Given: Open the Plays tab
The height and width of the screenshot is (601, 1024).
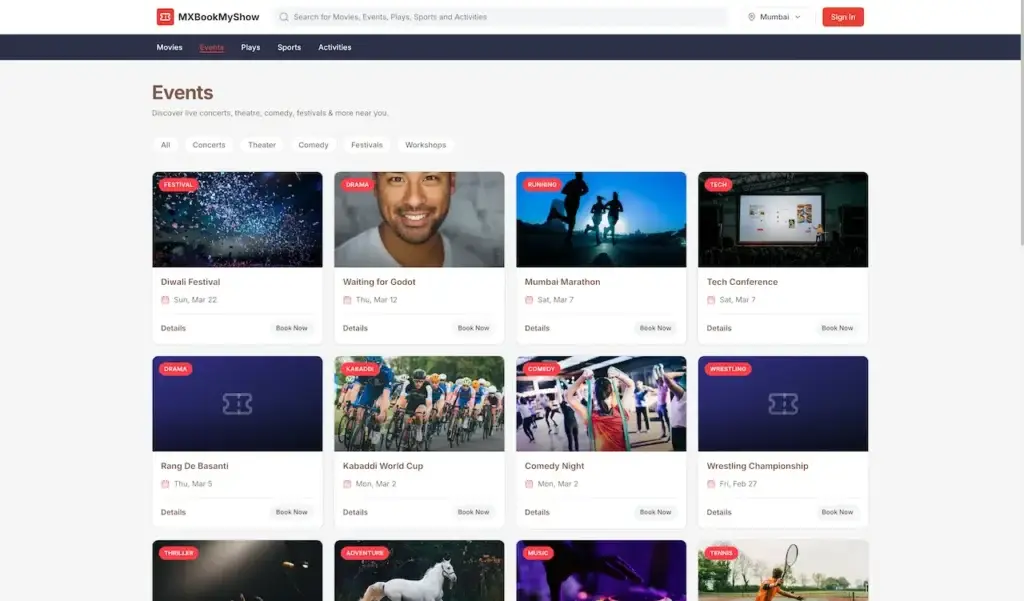Looking at the screenshot, I should pos(250,47).
